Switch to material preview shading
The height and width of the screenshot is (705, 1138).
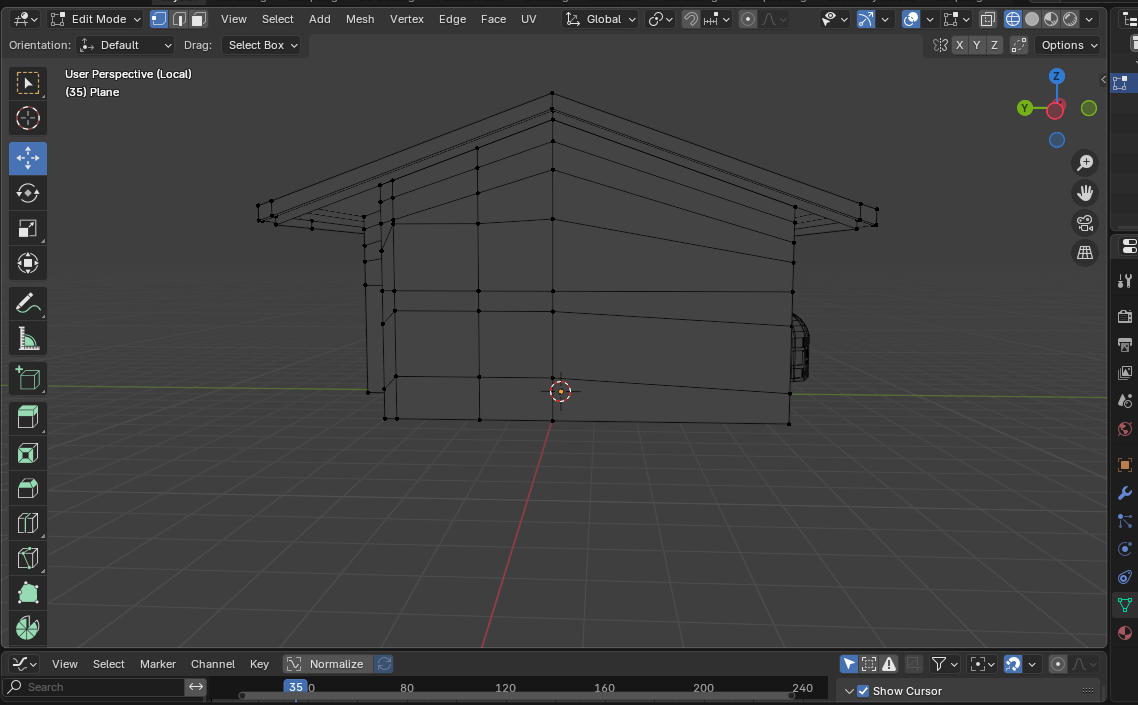point(1051,19)
